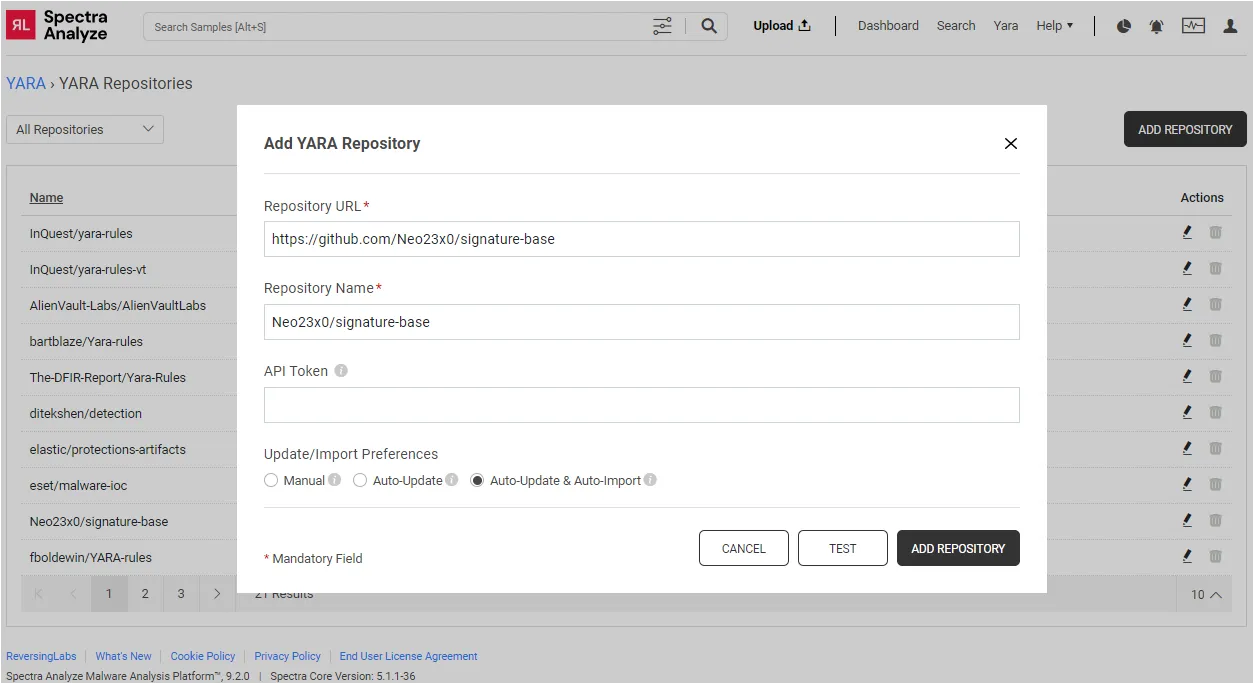This screenshot has height=684, width=1254.
Task: Expand the Help menu dropdown
Action: 1054,26
